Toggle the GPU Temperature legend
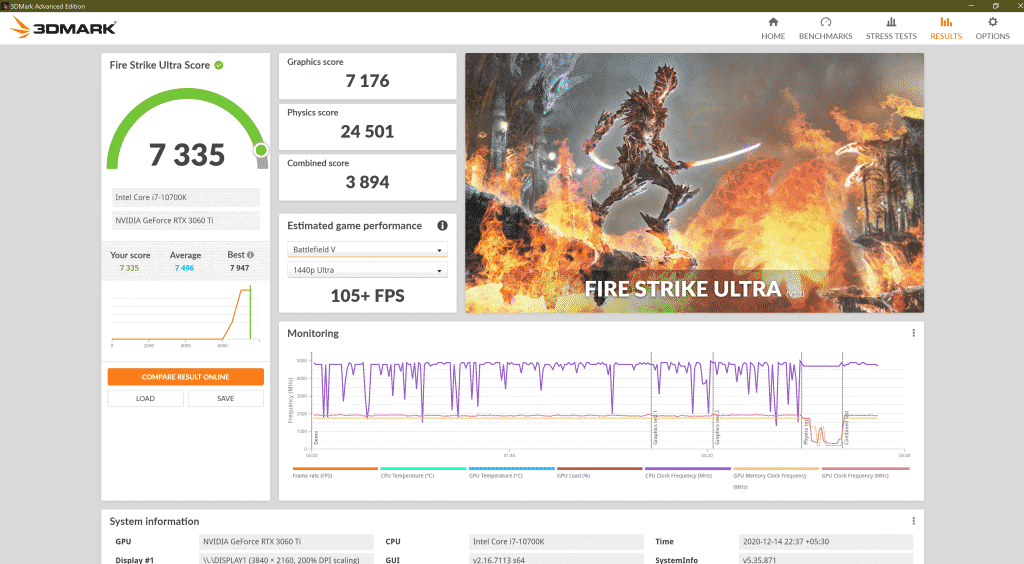Viewport: 1024px width, 564px height. pyautogui.click(x=511, y=472)
